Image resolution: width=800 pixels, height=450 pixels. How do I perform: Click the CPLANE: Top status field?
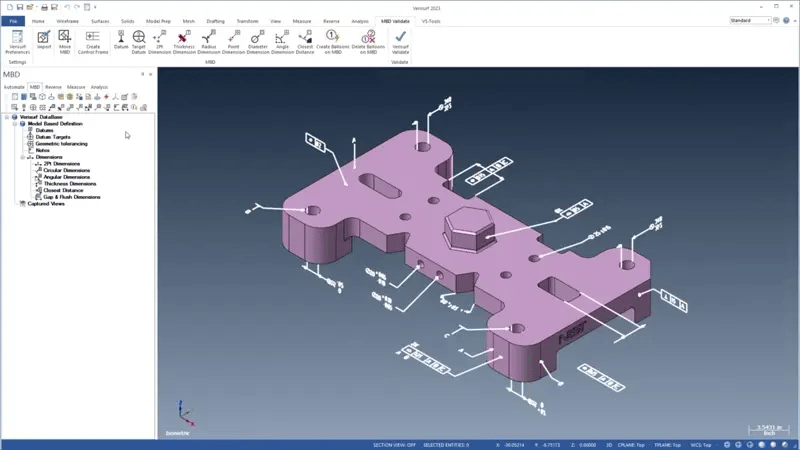tap(632, 444)
